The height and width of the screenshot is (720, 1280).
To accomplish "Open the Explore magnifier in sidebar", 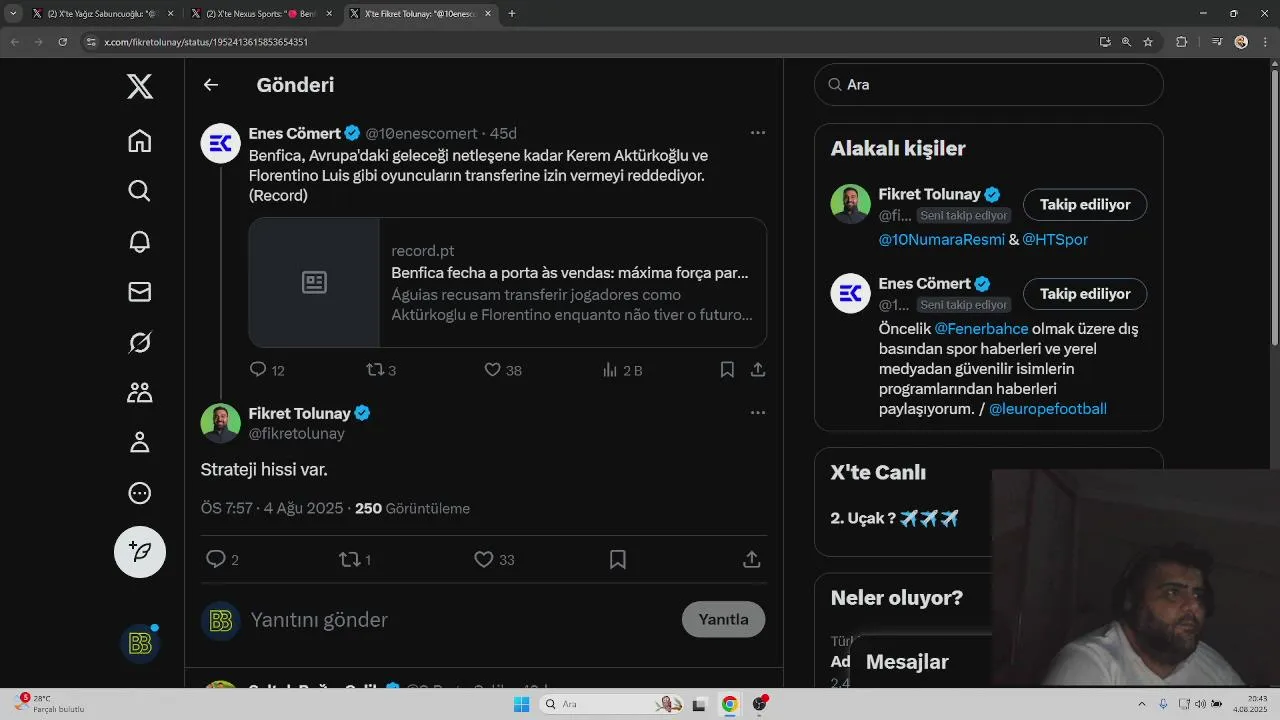I will [x=140, y=191].
